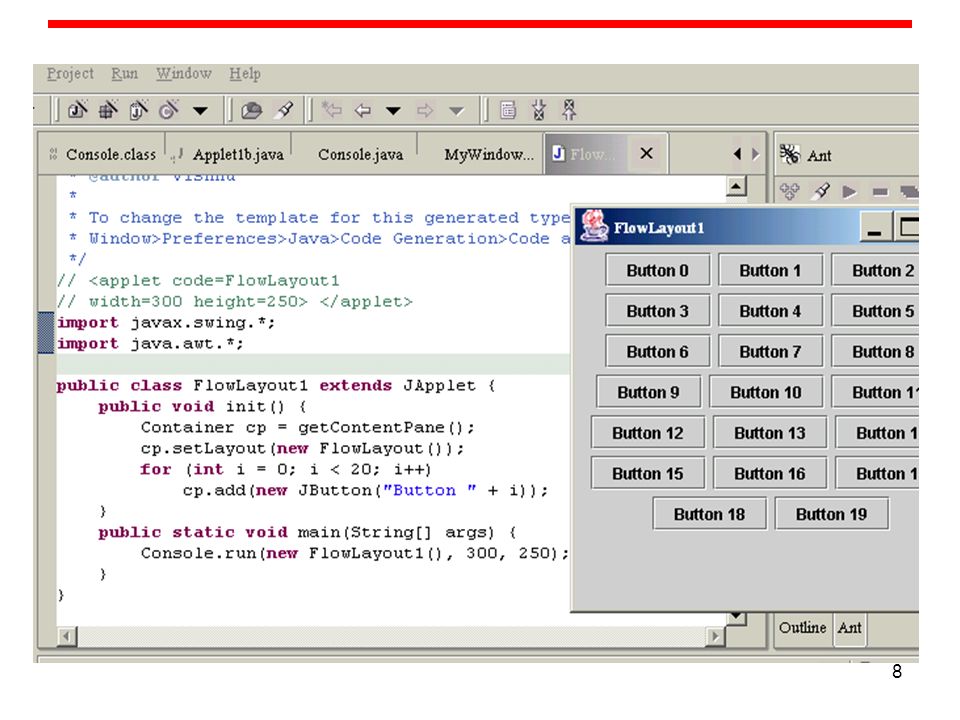
Task: Click the Forward navigation arrow icon
Action: 425,111
